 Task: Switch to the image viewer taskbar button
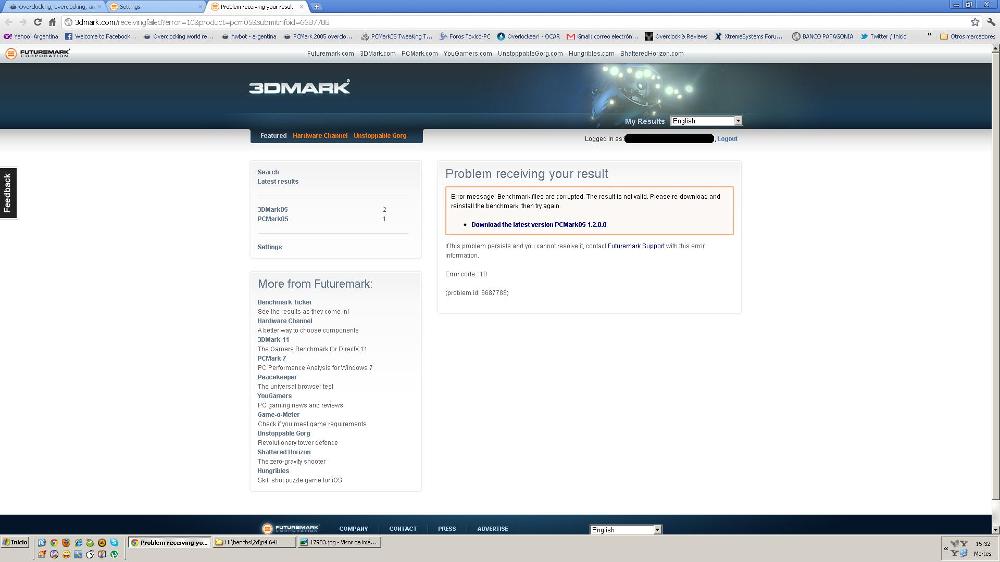[x=339, y=542]
